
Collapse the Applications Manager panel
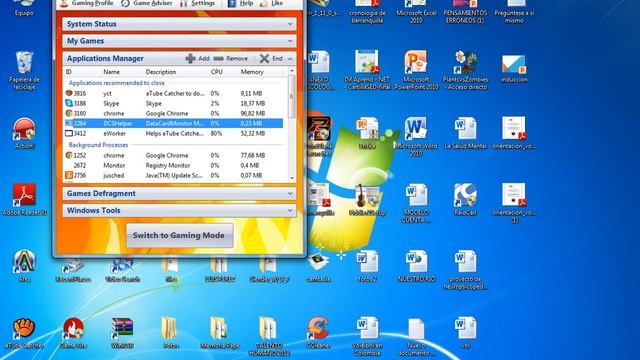click(x=290, y=59)
